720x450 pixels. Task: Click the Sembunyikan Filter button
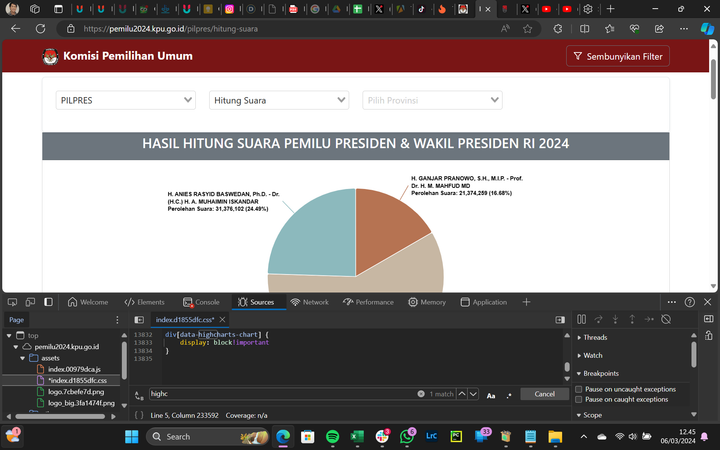click(x=617, y=56)
